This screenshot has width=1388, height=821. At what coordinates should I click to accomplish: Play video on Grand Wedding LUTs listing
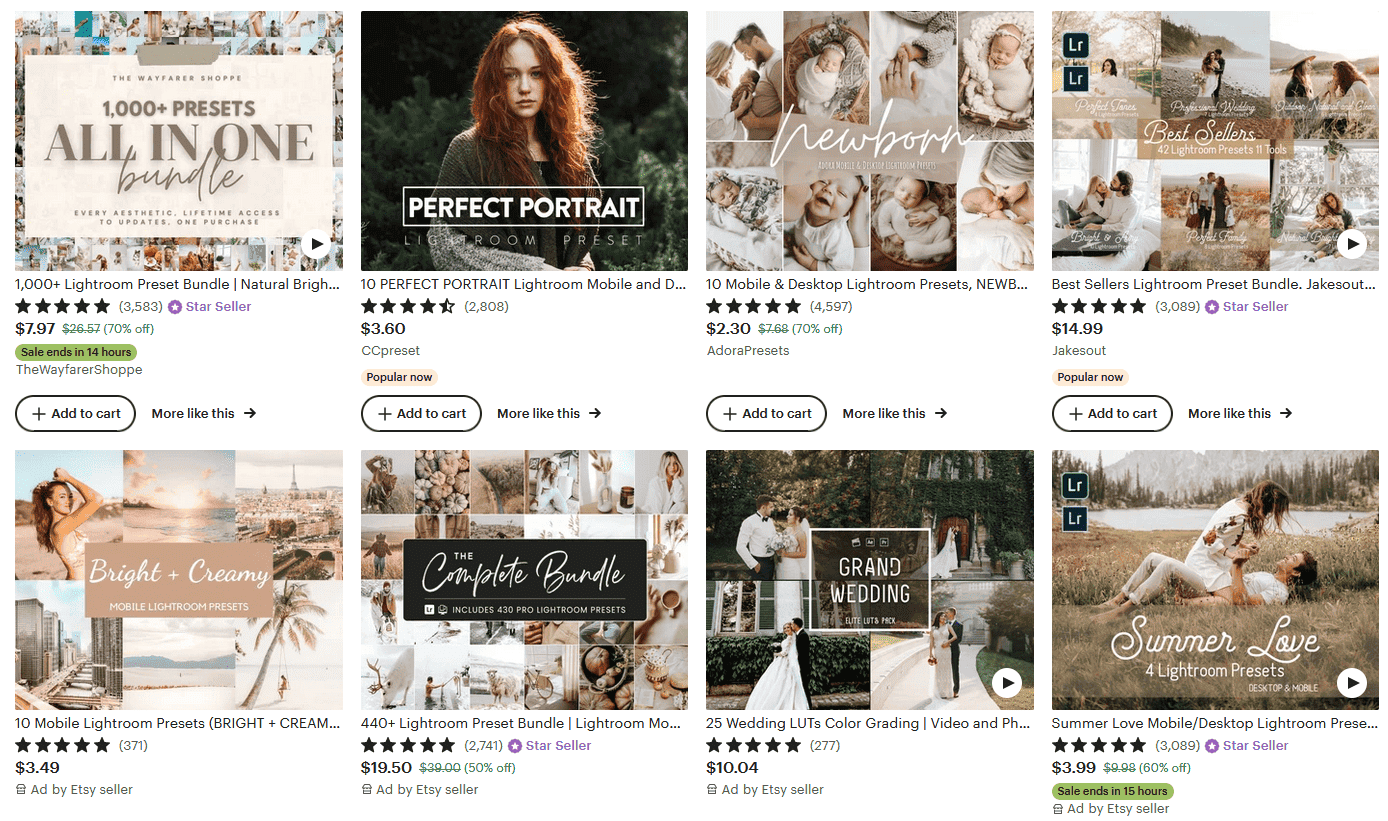click(x=1007, y=683)
